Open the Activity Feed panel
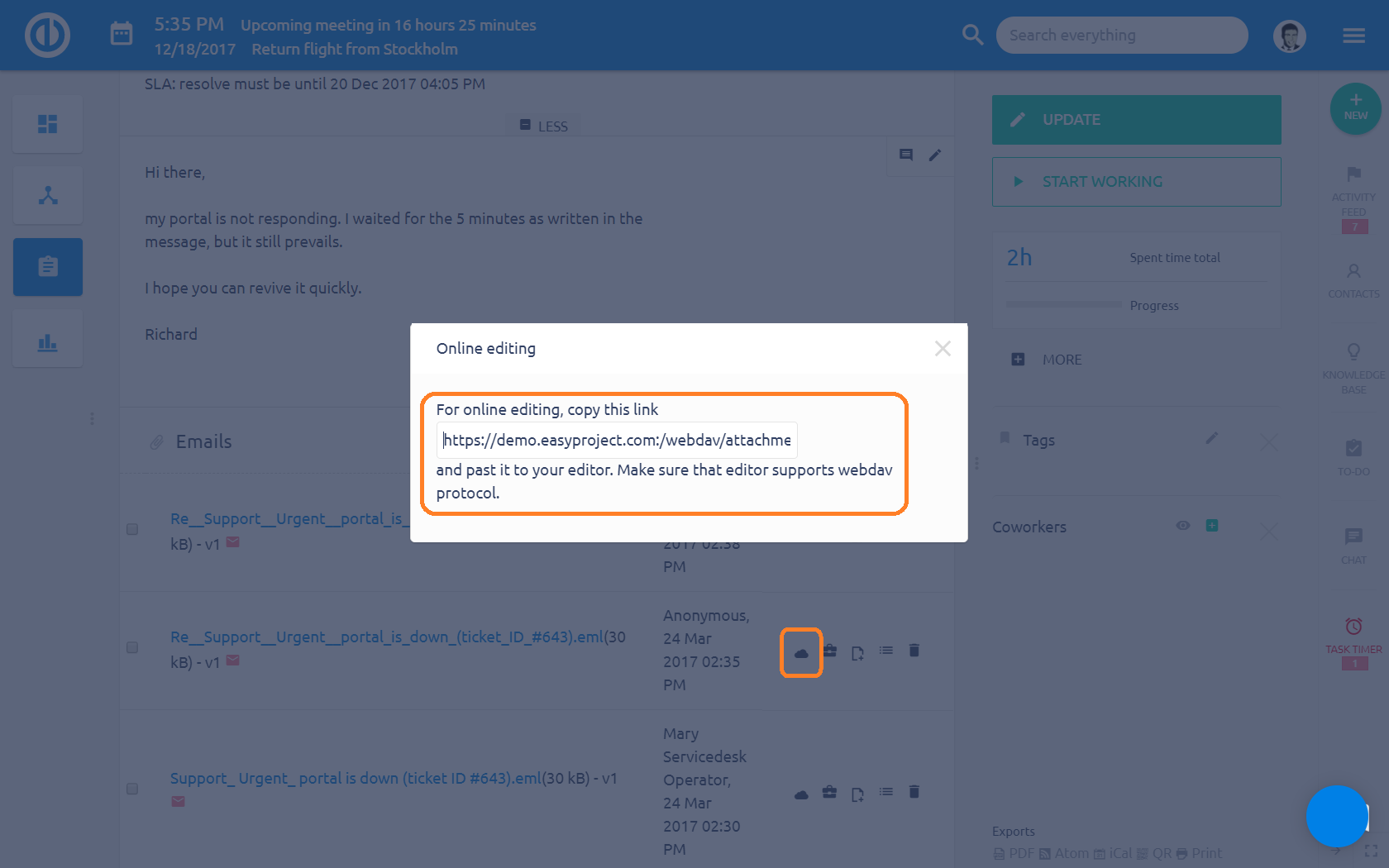The height and width of the screenshot is (868, 1389). click(1353, 198)
